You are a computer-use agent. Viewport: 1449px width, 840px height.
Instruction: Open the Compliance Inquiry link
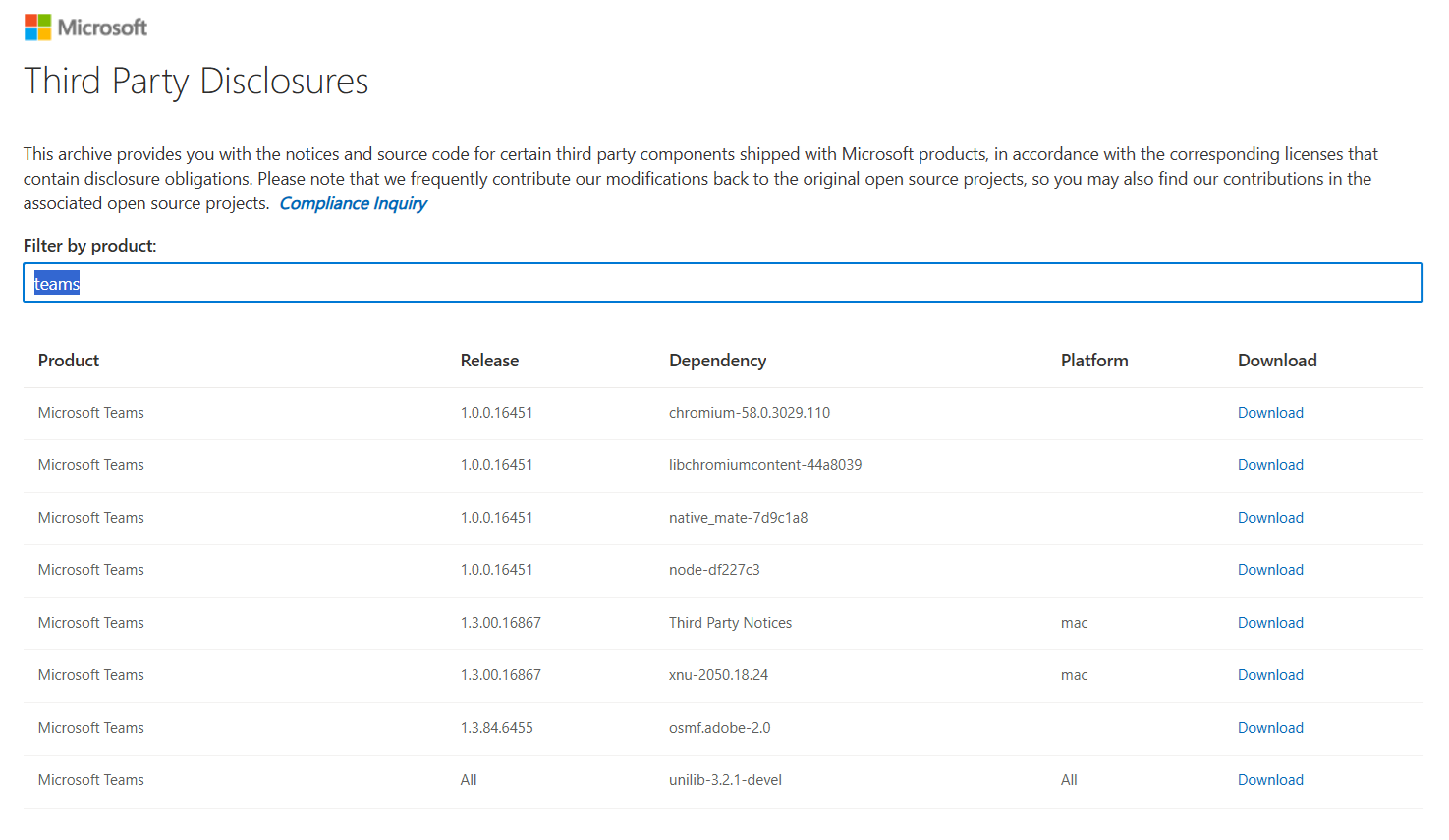(353, 203)
